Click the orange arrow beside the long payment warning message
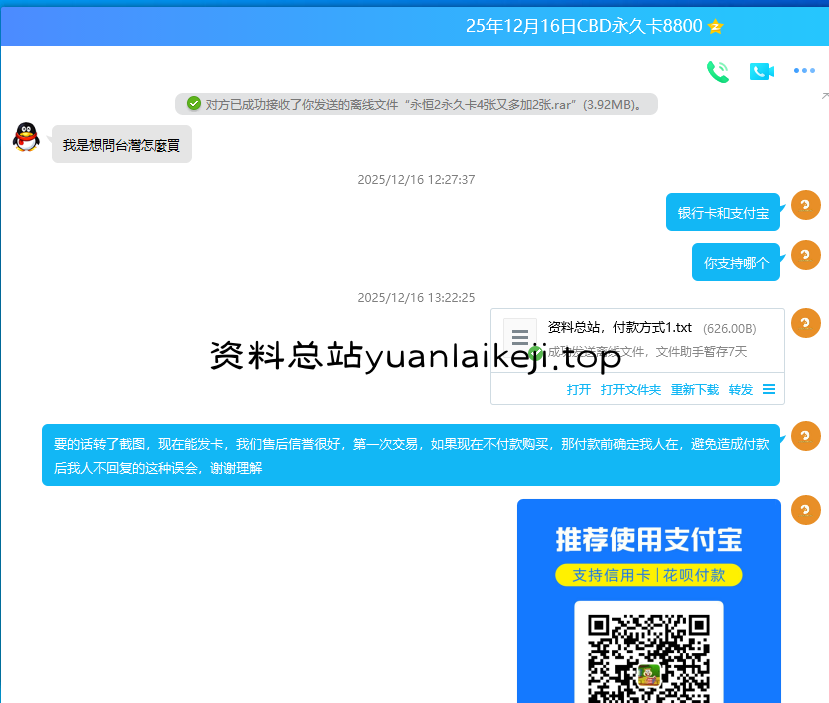The height and width of the screenshot is (703, 829). (x=805, y=436)
